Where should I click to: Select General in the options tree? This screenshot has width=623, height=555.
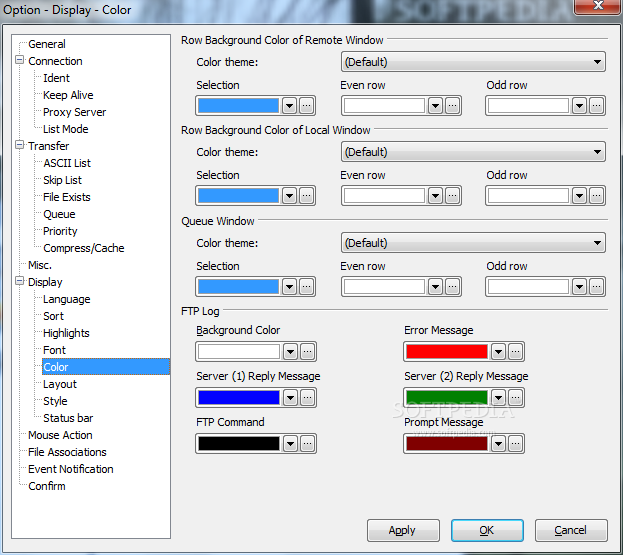coord(47,44)
